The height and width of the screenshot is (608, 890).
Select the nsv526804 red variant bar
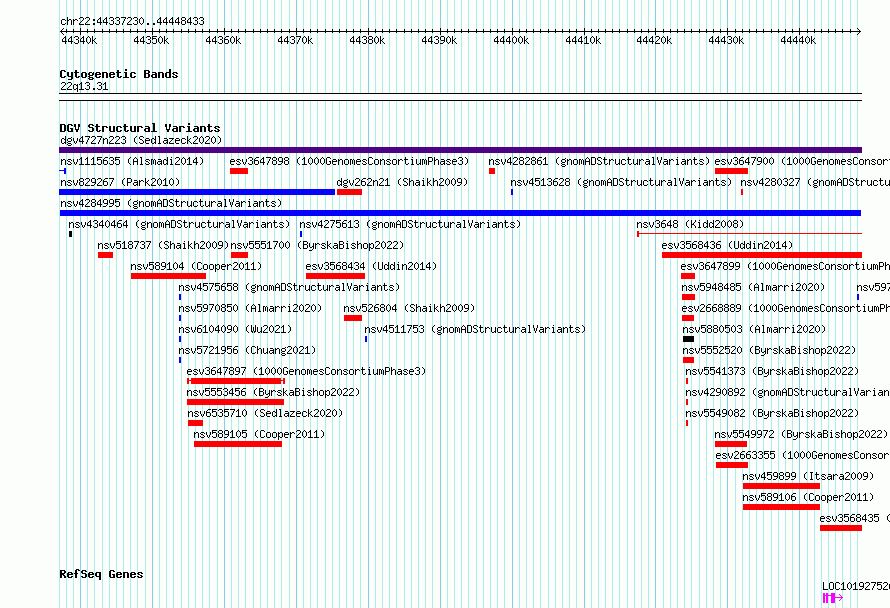pyautogui.click(x=352, y=318)
